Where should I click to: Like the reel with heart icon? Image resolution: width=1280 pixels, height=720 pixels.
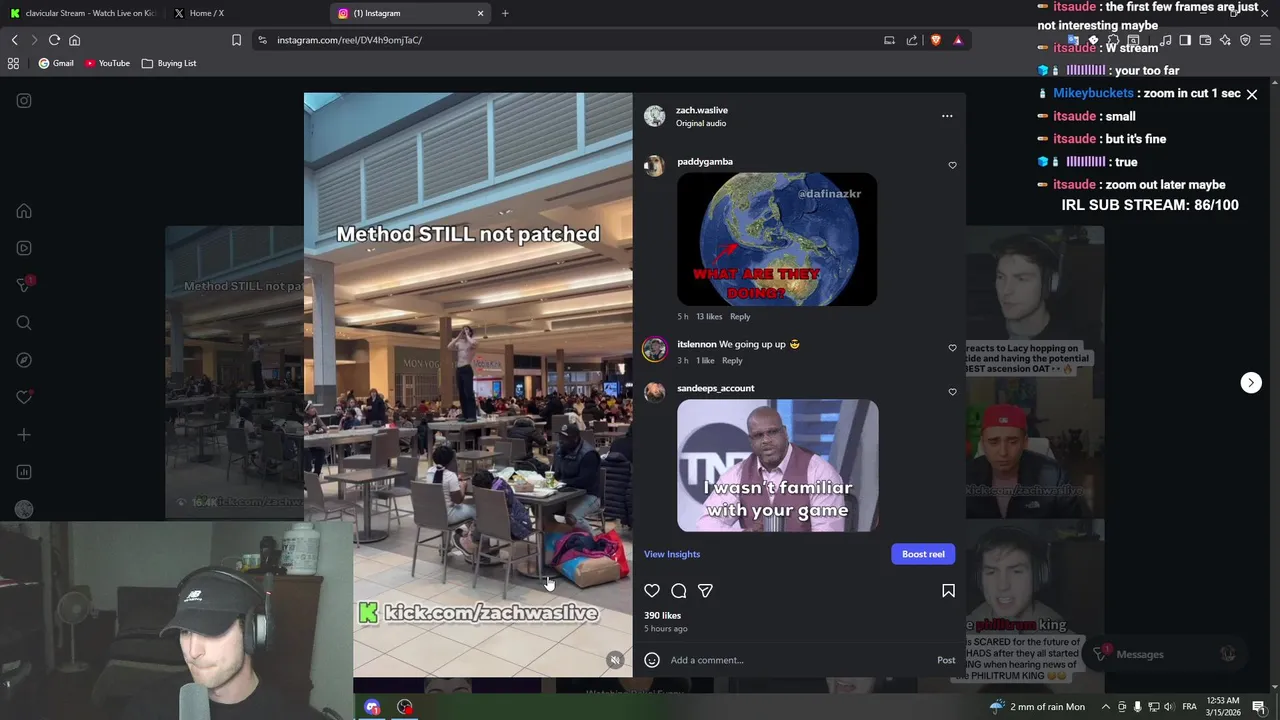[652, 591]
